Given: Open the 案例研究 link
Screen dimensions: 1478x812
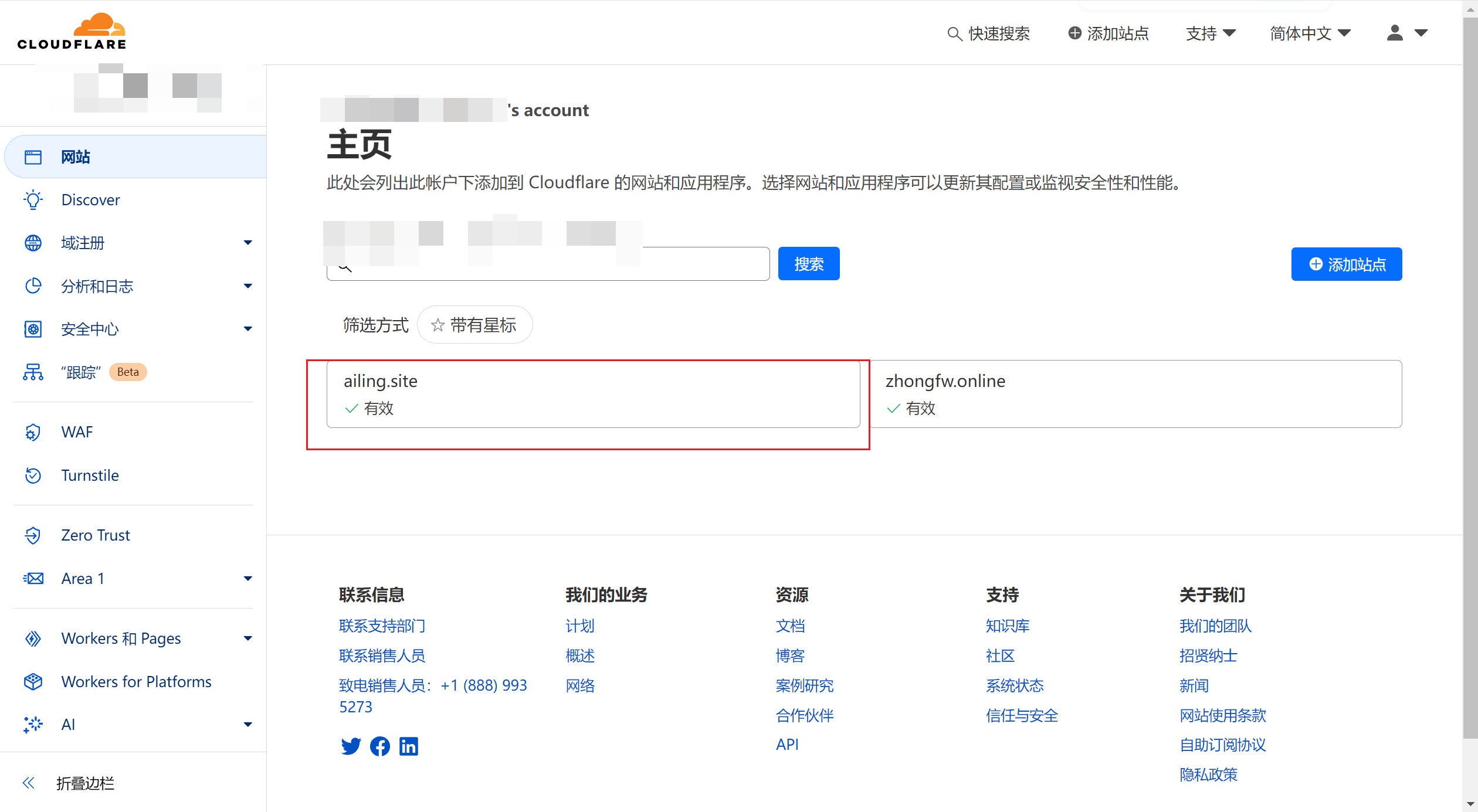Looking at the screenshot, I should pyautogui.click(x=804, y=685).
